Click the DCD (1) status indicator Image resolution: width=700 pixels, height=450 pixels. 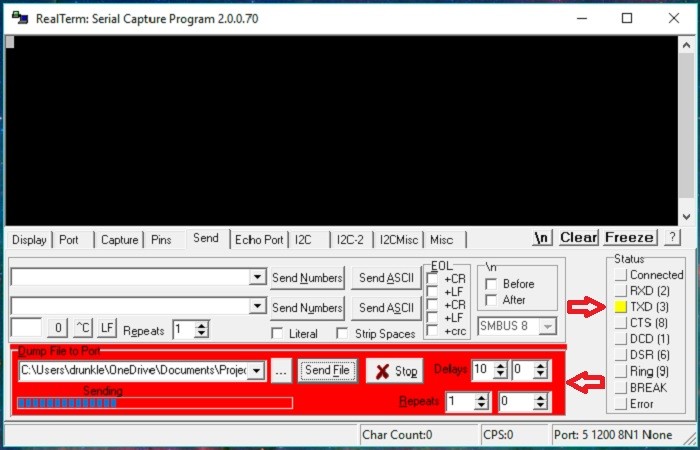(x=621, y=339)
